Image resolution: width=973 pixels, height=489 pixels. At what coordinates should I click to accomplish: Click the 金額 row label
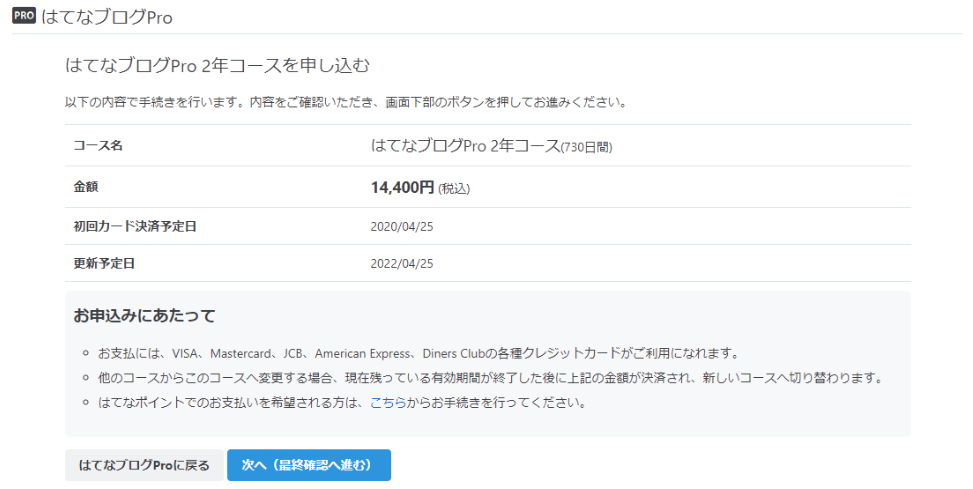[86, 187]
